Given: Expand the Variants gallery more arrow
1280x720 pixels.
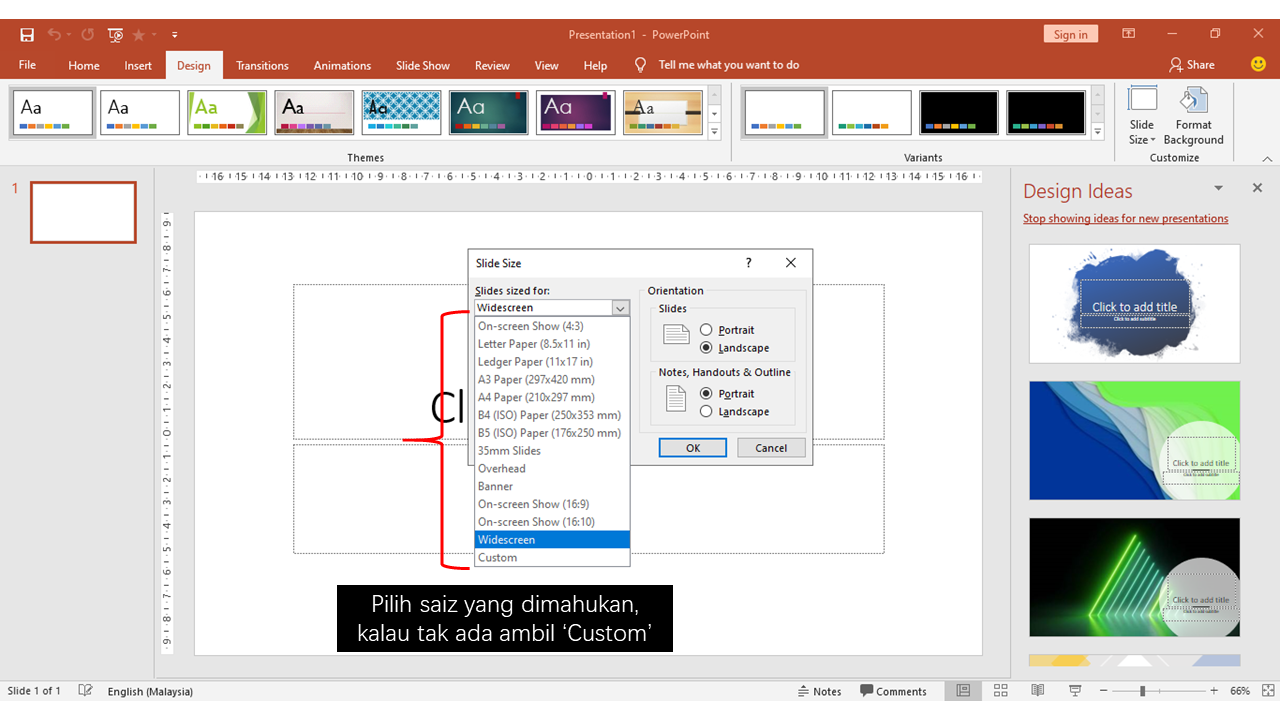Looking at the screenshot, I should coord(1098,132).
